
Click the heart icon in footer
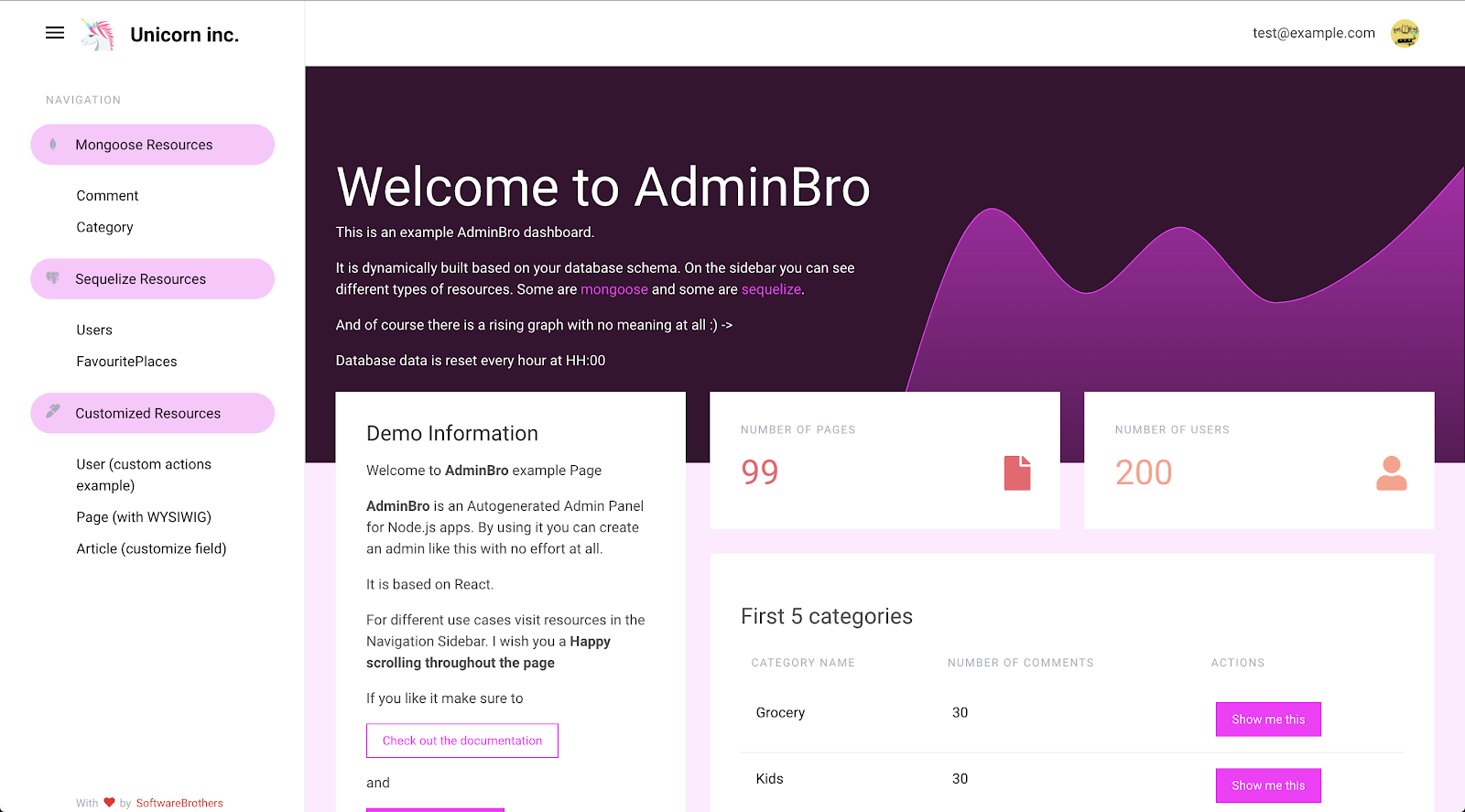coord(109,803)
